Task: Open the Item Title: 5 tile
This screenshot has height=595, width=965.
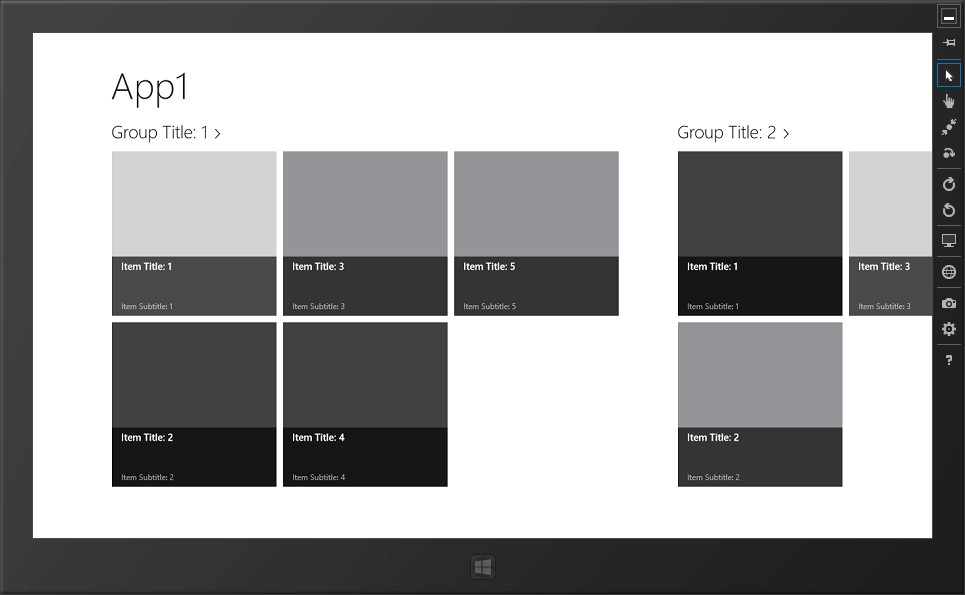Action: [x=536, y=233]
